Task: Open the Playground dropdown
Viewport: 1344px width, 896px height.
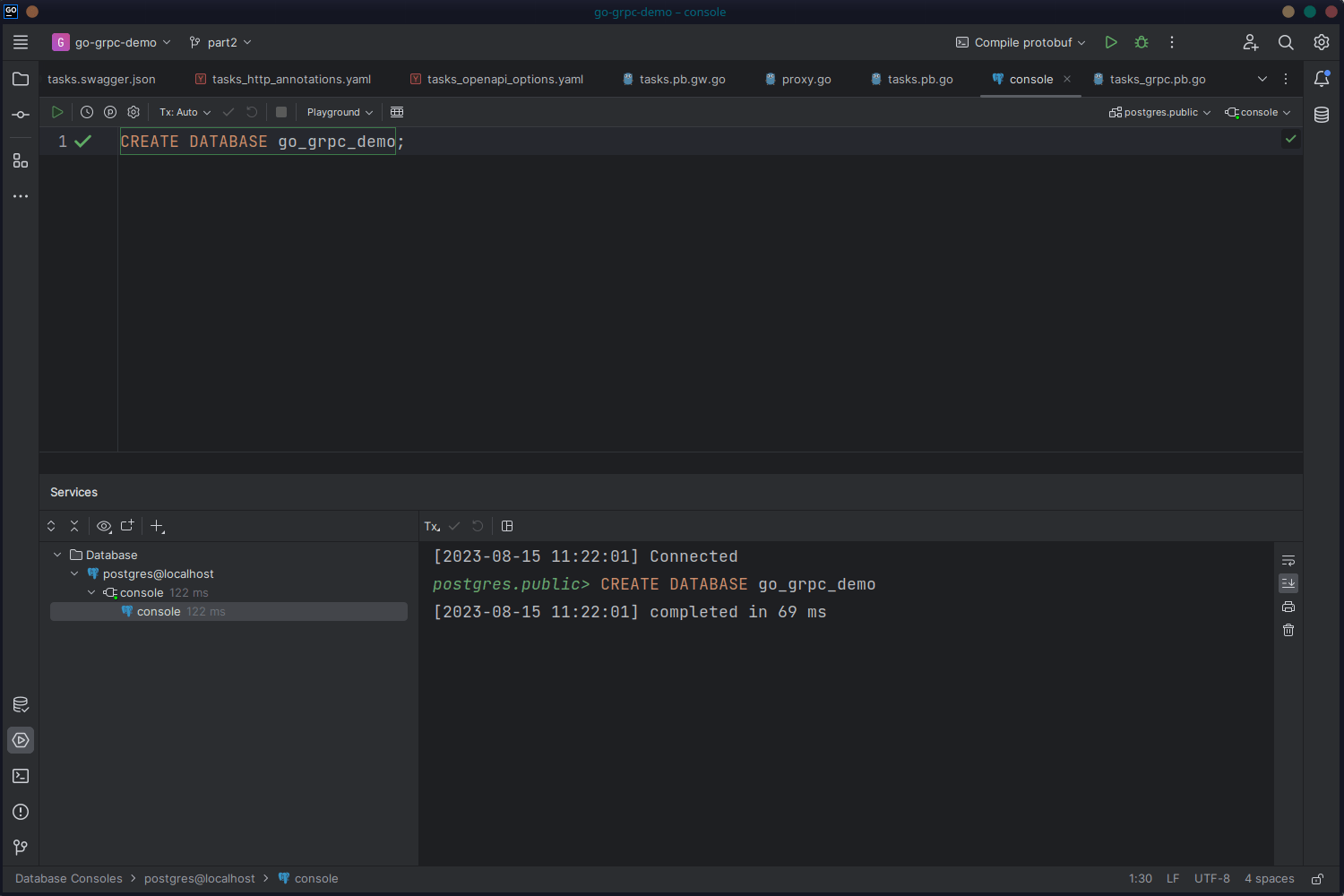Action: (x=338, y=111)
